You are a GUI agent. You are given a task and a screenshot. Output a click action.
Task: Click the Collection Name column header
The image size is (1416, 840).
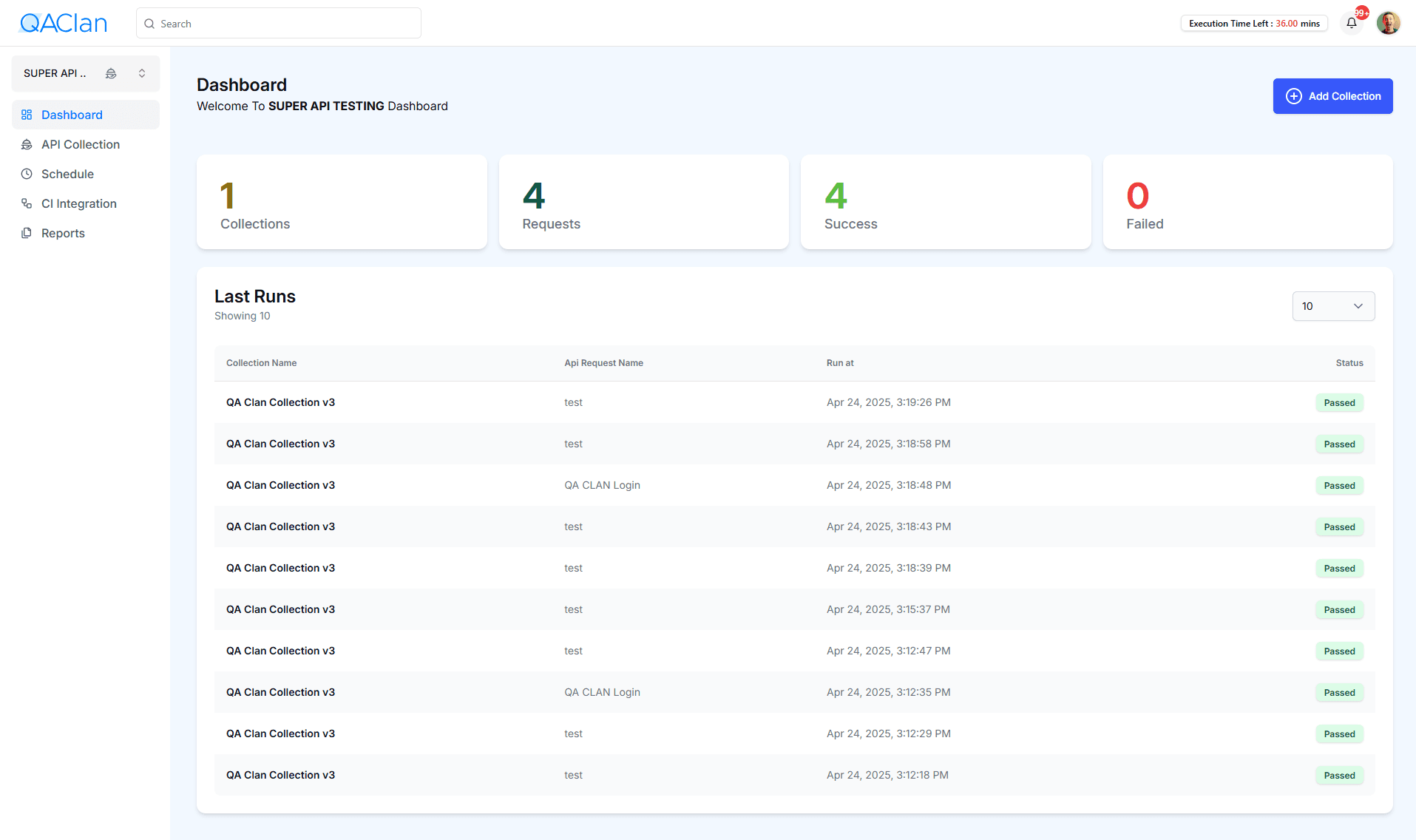coord(261,363)
